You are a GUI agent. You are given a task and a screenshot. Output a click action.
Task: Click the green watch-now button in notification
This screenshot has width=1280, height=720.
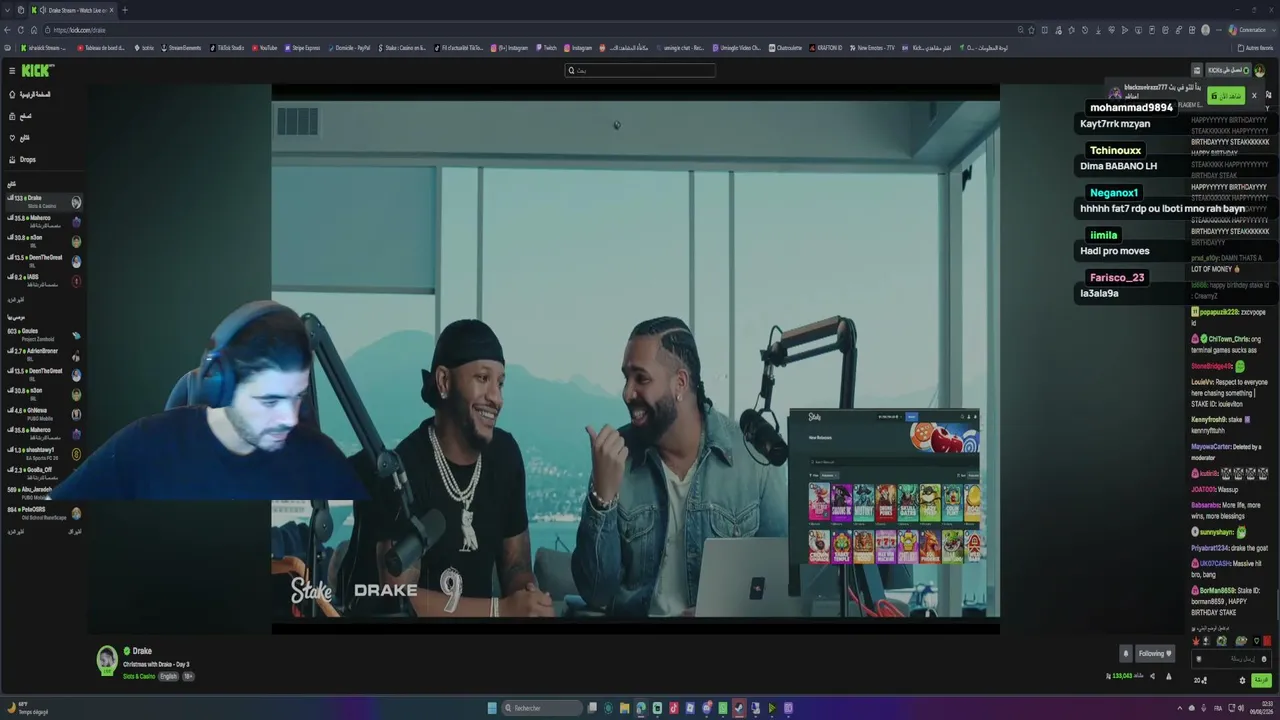[1226, 96]
